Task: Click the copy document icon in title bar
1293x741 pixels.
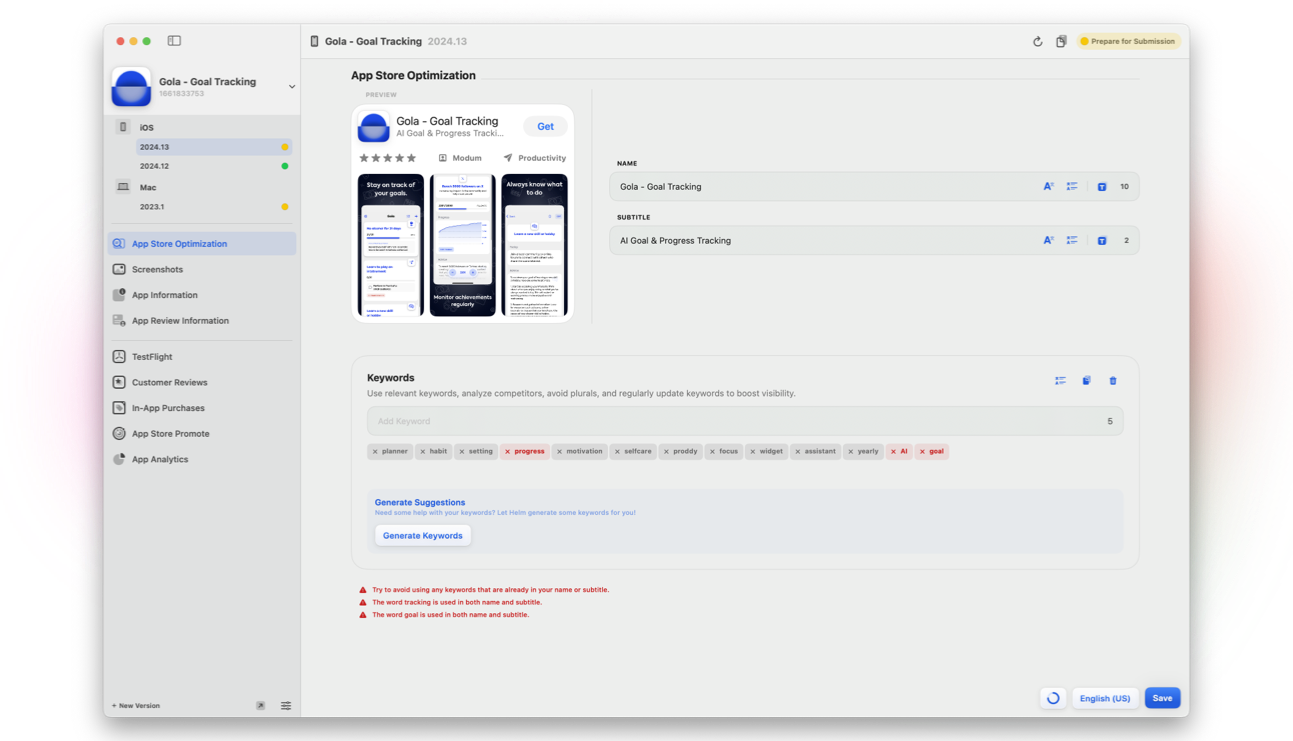Action: [1061, 42]
